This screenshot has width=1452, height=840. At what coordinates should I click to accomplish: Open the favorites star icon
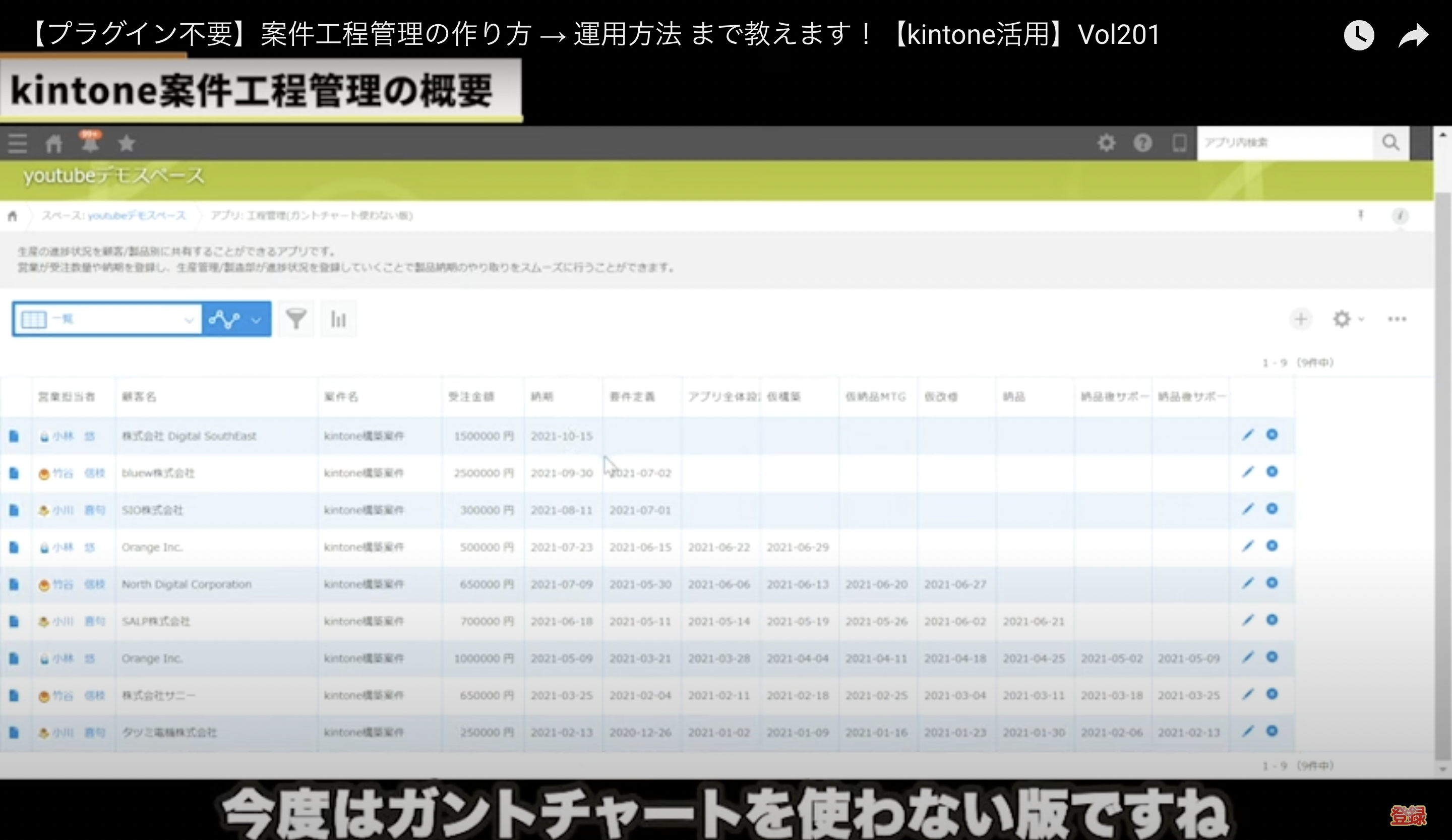click(x=126, y=144)
